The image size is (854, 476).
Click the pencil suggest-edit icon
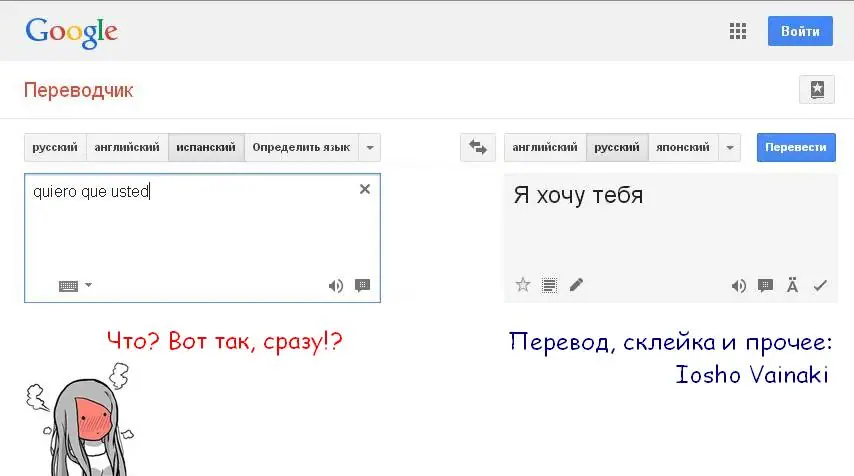click(576, 285)
